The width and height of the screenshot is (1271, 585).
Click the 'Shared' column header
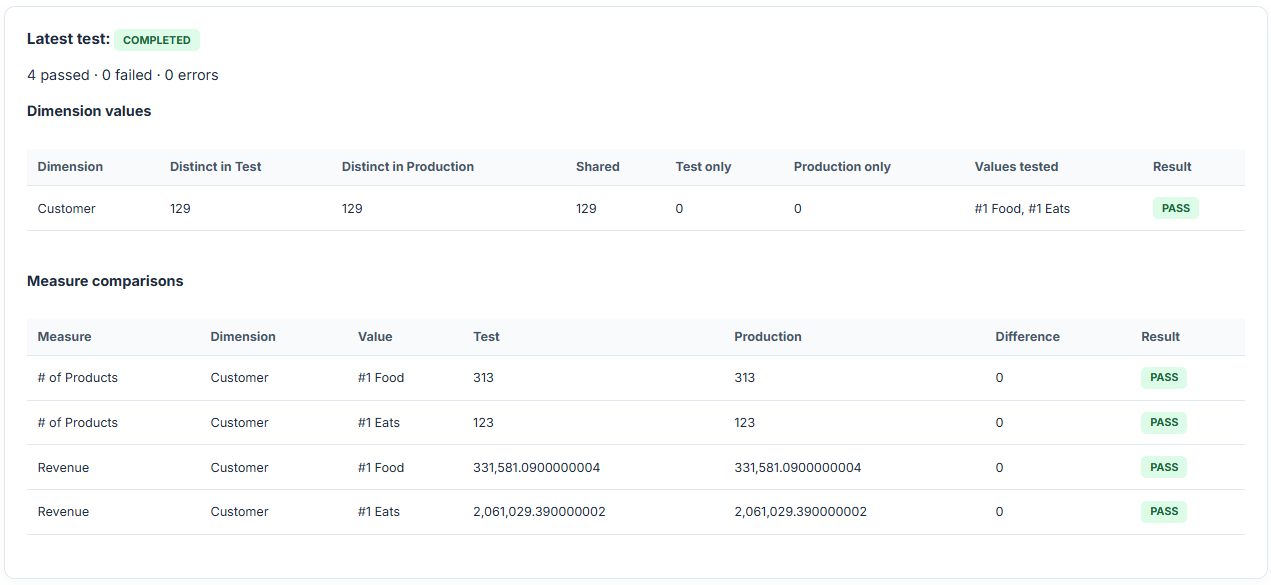click(x=598, y=167)
